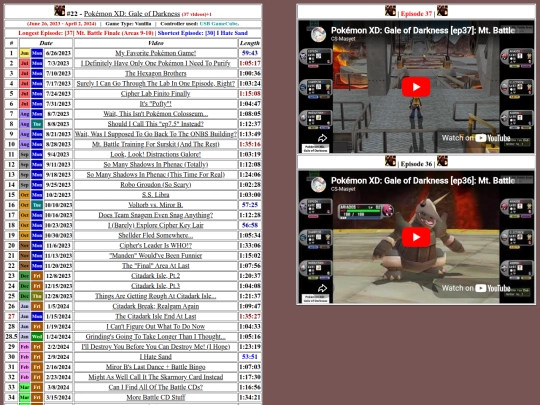Image resolution: width=540 pixels, height=405 pixels.
Task: Click the USB GameCube controller link
Action: [219, 24]
